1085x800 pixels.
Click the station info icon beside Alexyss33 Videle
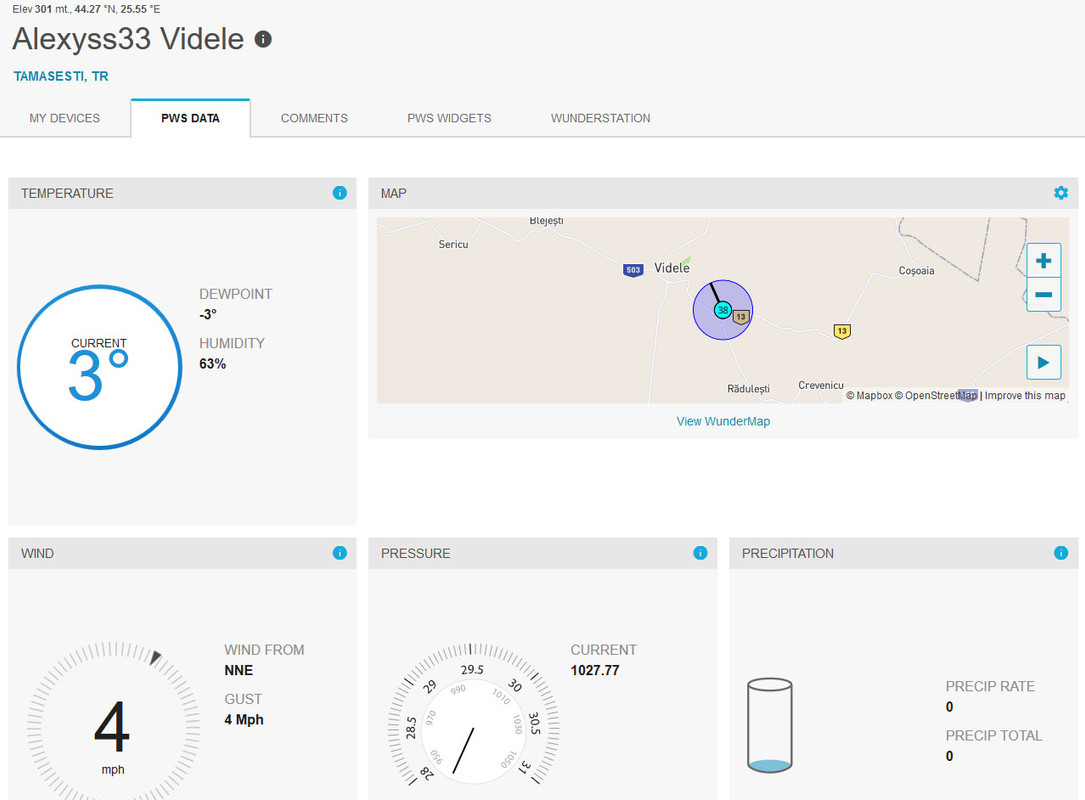tap(263, 39)
